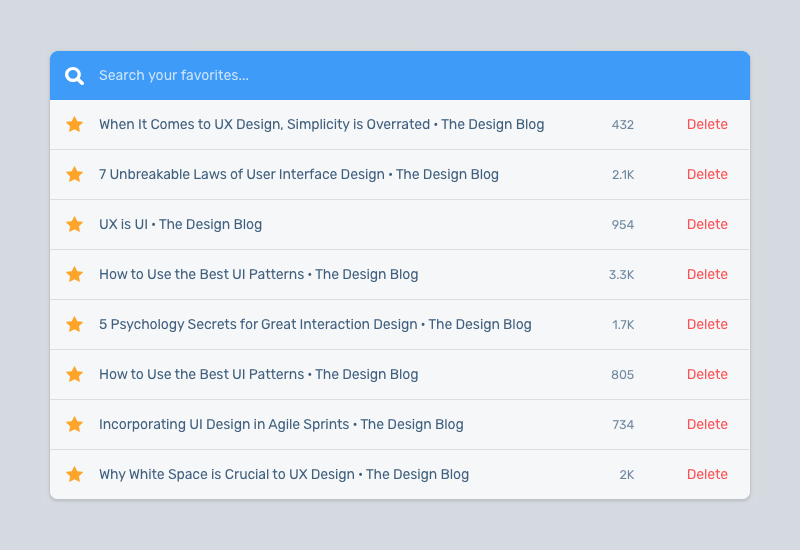Unstar the article in the row showing 805
The image size is (800, 550).
click(x=74, y=375)
